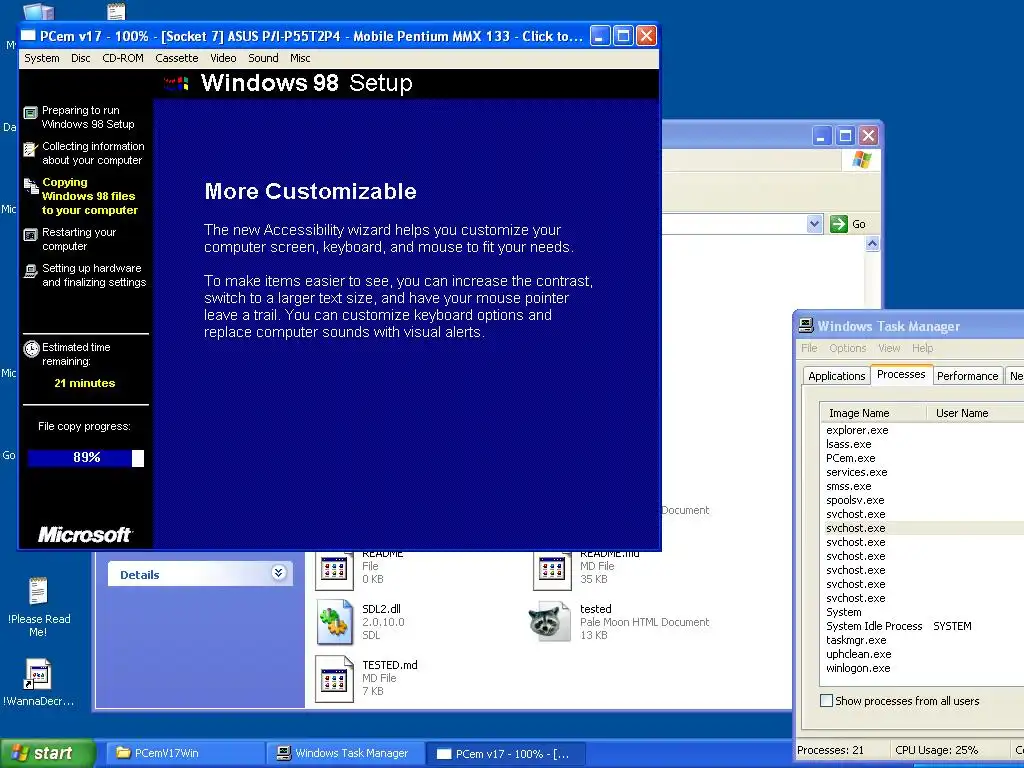The height and width of the screenshot is (768, 1024).
Task: Select spoolsv.exe in process list
Action: 855,500
